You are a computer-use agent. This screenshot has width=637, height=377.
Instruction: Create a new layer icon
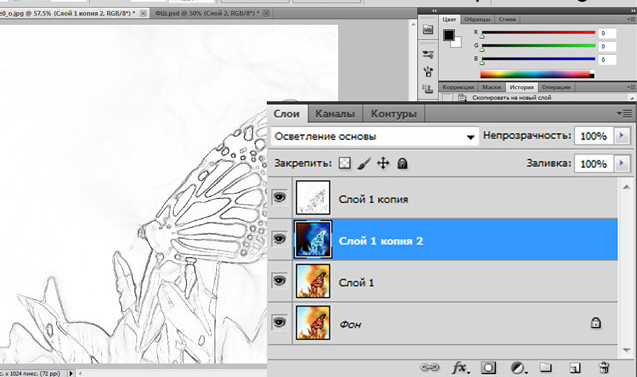tap(574, 368)
